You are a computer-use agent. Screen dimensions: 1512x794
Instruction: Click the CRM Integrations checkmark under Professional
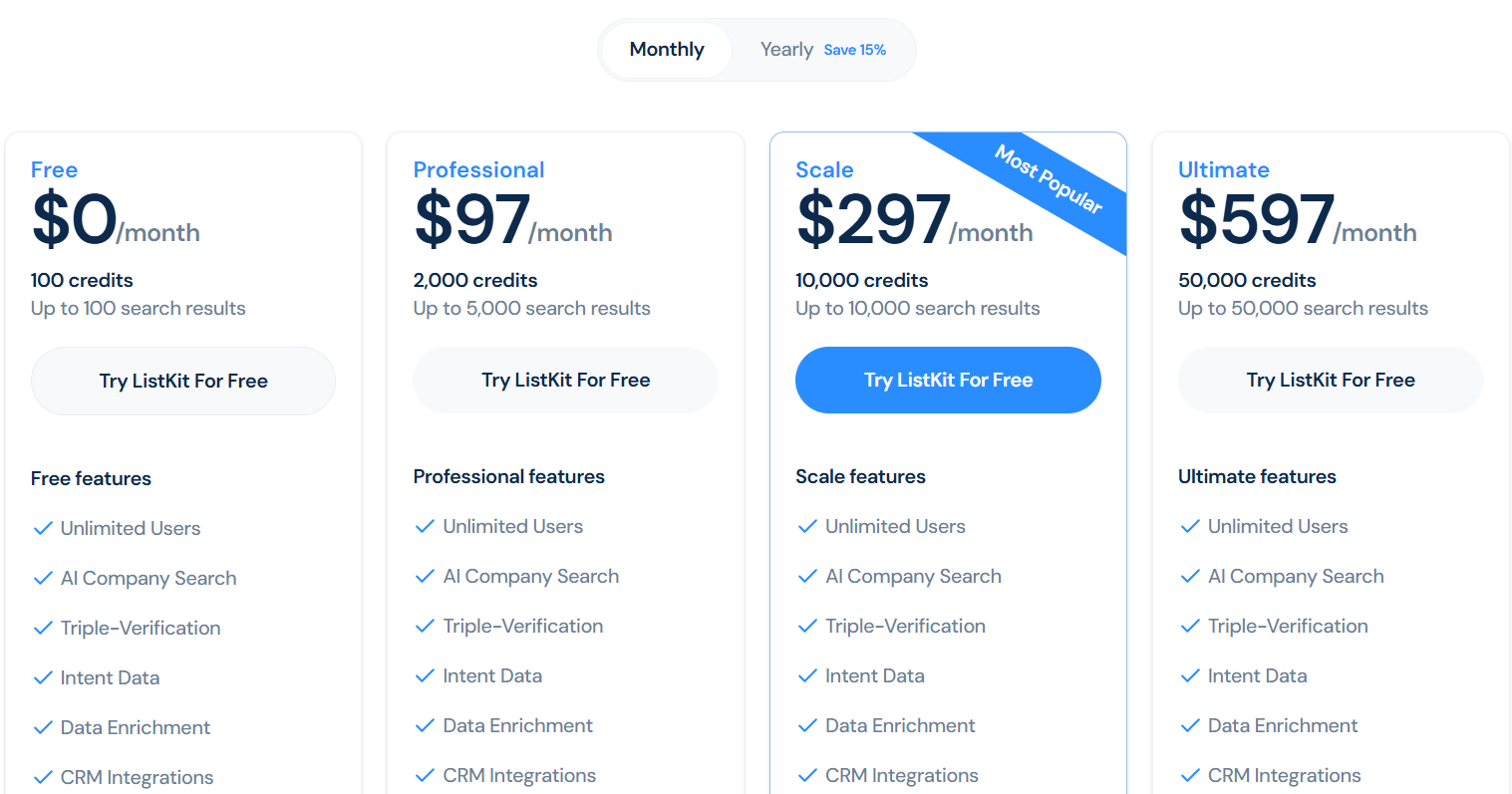(x=426, y=775)
